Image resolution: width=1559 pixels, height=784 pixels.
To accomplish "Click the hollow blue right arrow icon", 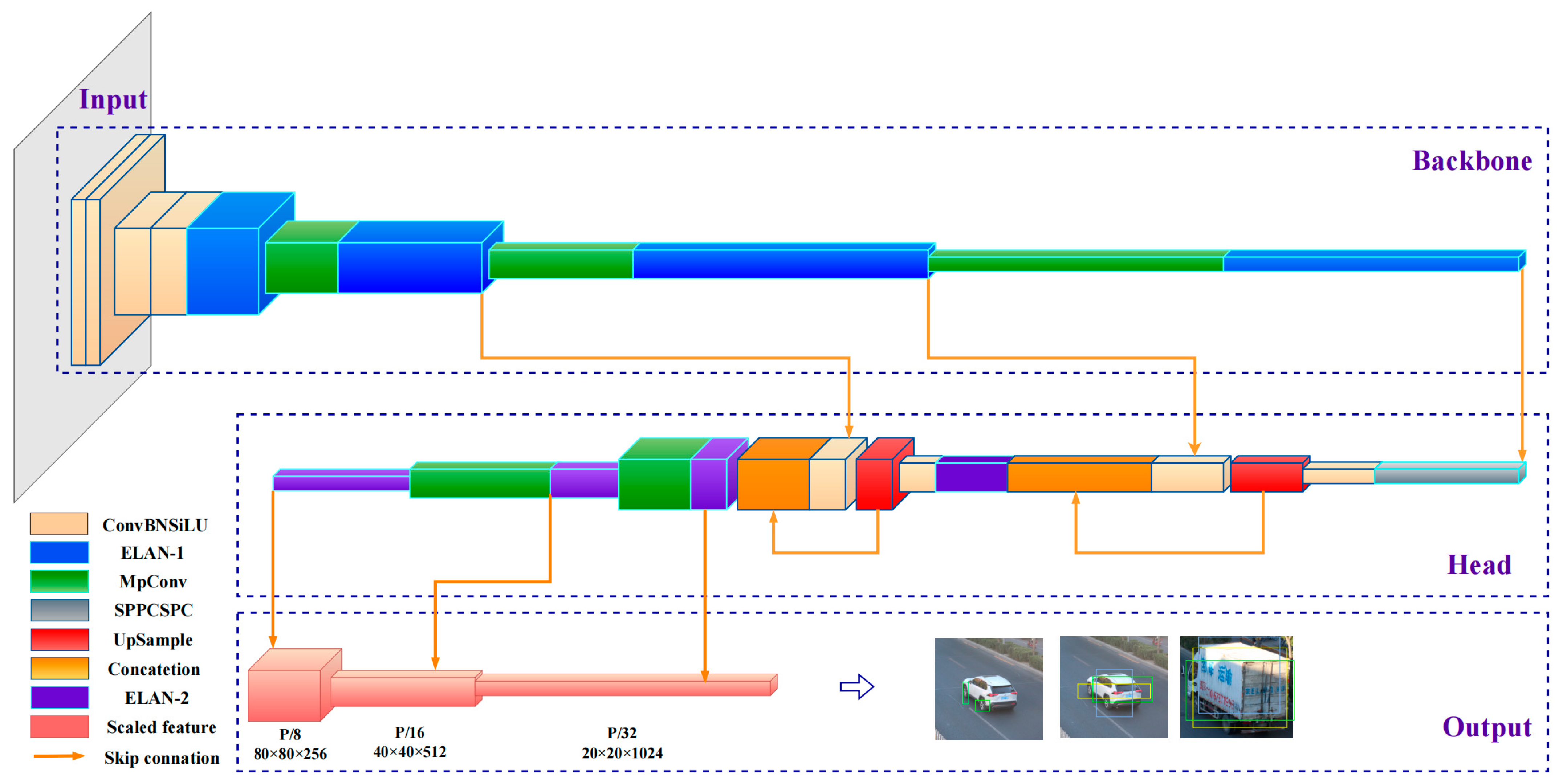I will 856,687.
